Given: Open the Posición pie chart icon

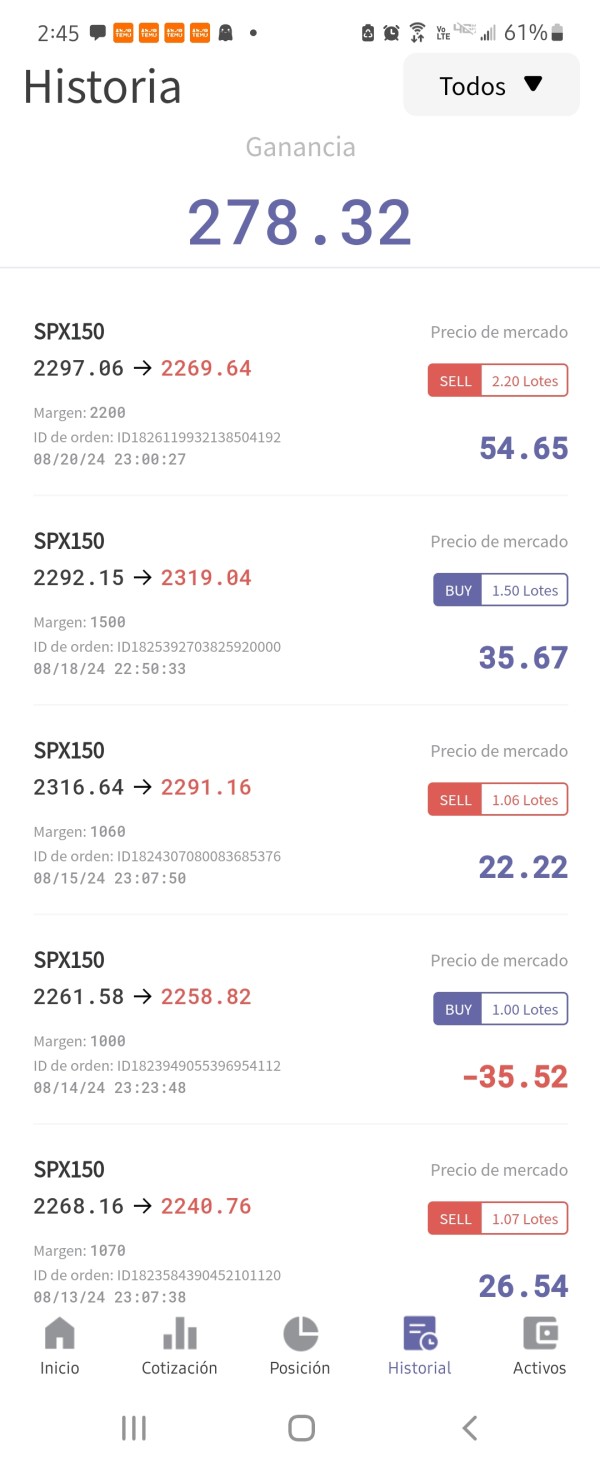Looking at the screenshot, I should pos(300,1334).
